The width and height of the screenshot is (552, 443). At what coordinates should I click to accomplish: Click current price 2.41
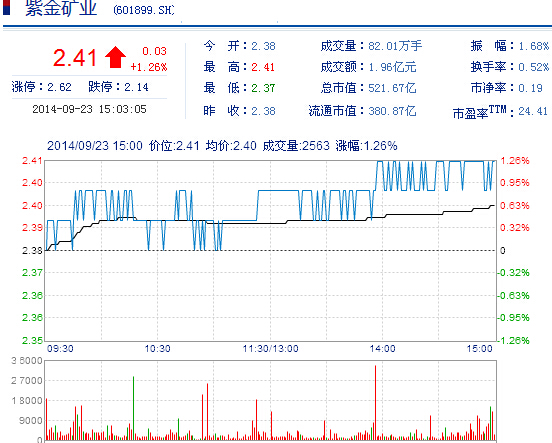coord(75,58)
